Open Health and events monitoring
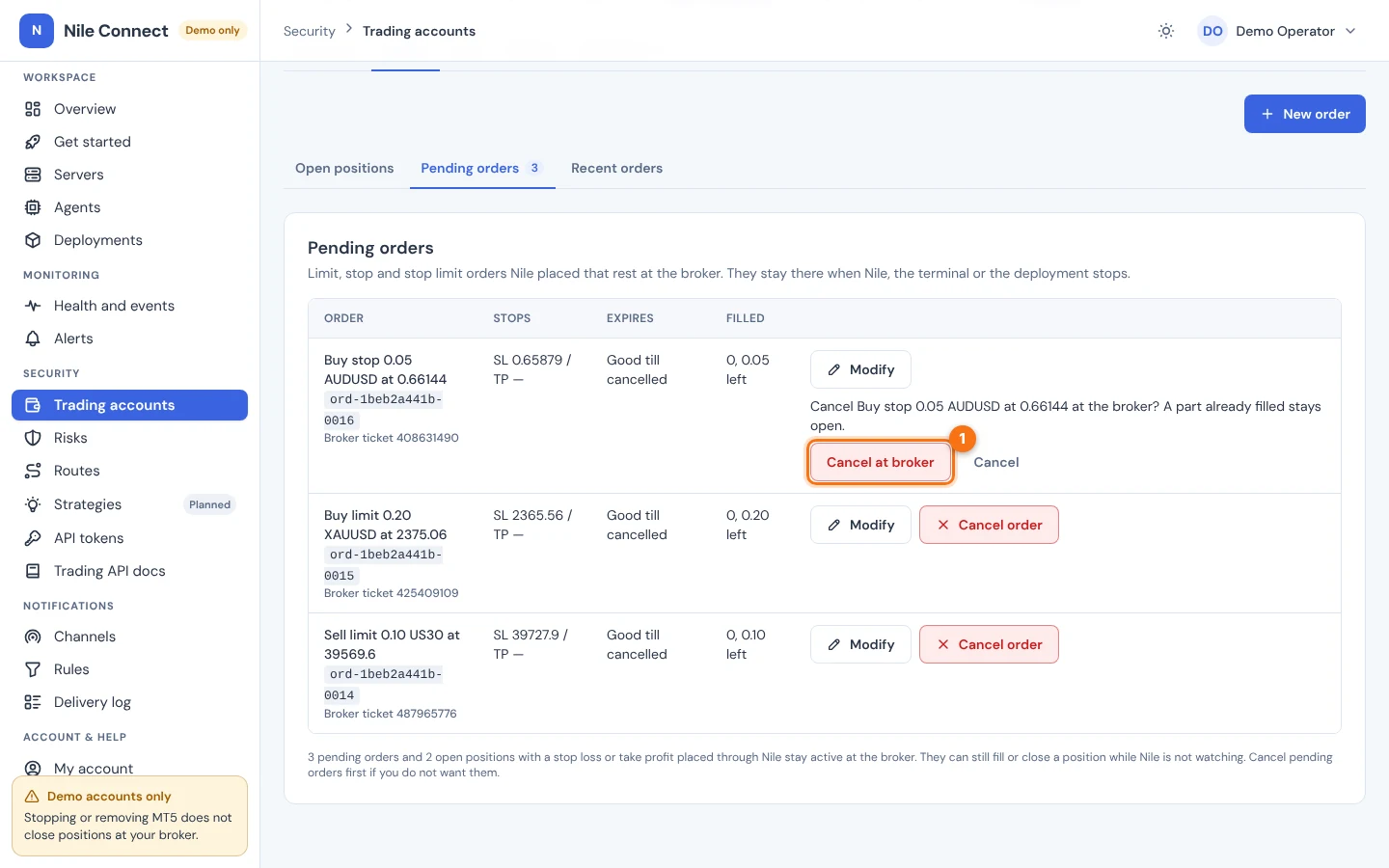 (x=129, y=306)
